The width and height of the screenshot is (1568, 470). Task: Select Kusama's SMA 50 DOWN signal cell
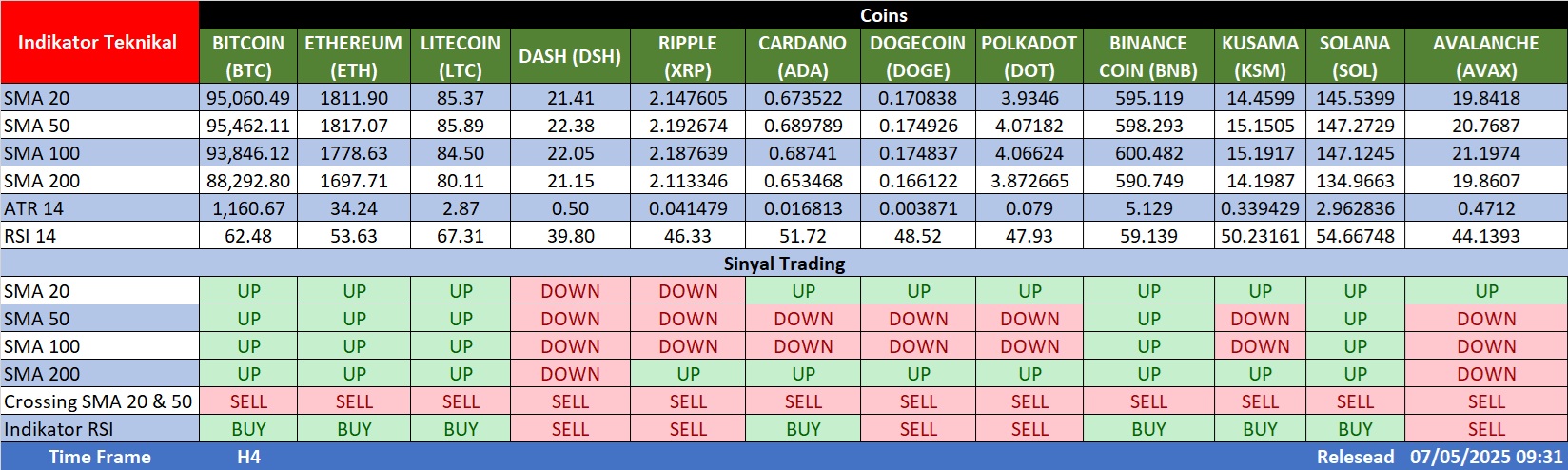[1260, 319]
